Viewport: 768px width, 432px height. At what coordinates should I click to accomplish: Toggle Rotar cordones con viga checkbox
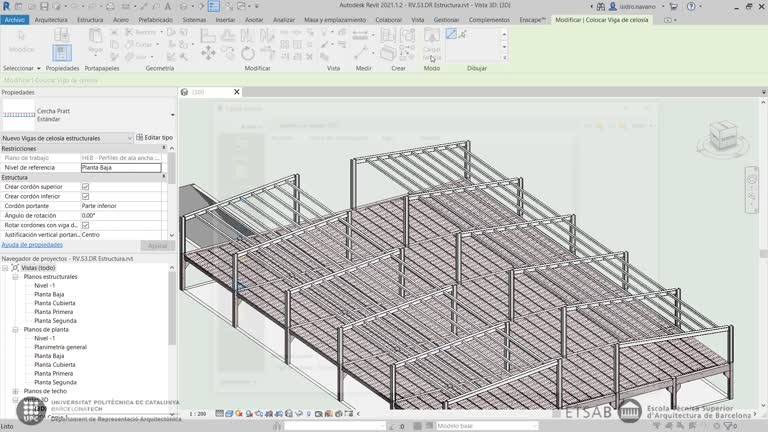(x=85, y=225)
